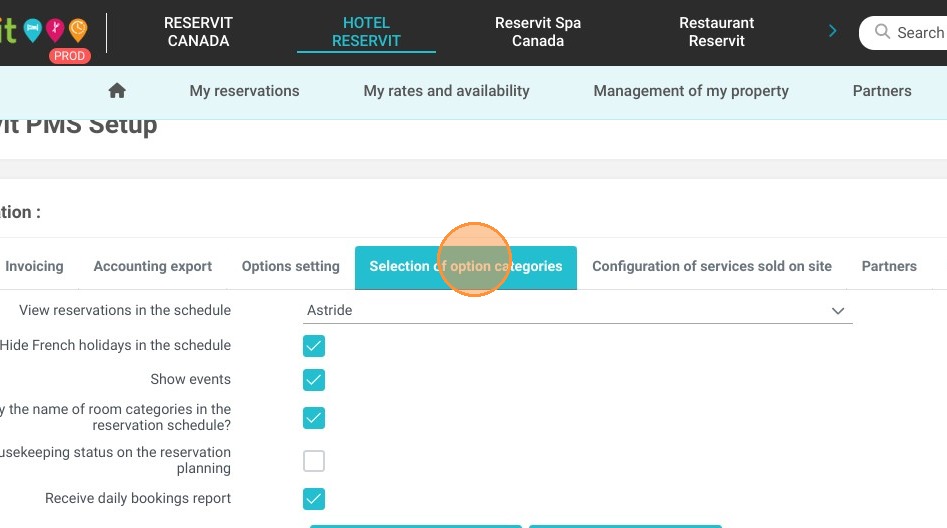Click the Receive daily bookings report label
This screenshot has width=947, height=528.
(x=138, y=498)
